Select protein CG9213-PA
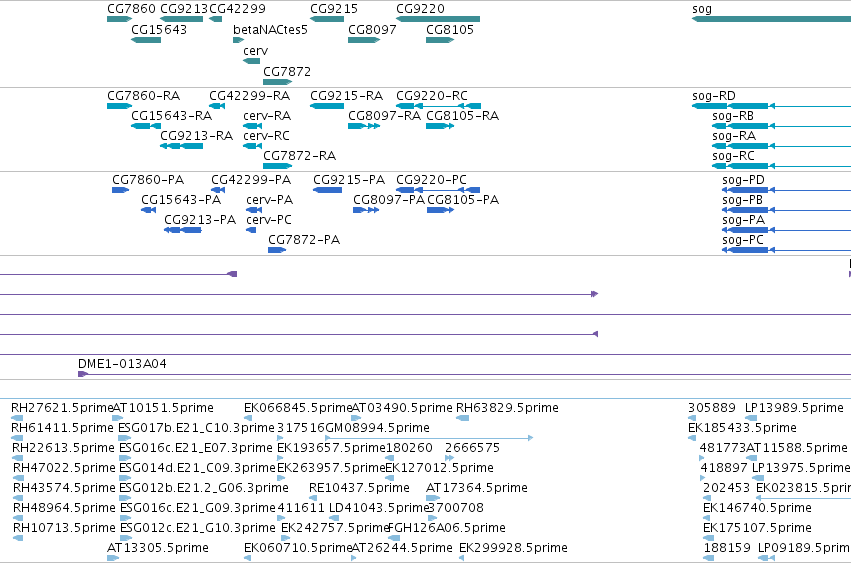The width and height of the screenshot is (851, 563). (200, 220)
